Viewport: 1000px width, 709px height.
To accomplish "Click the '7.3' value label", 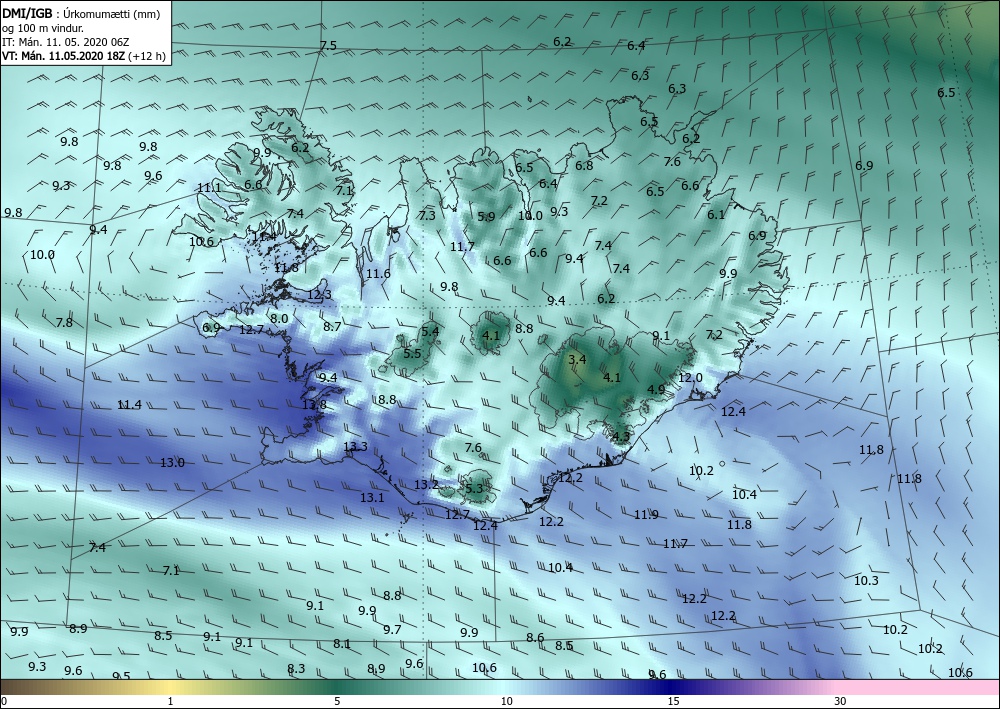I will [x=427, y=216].
